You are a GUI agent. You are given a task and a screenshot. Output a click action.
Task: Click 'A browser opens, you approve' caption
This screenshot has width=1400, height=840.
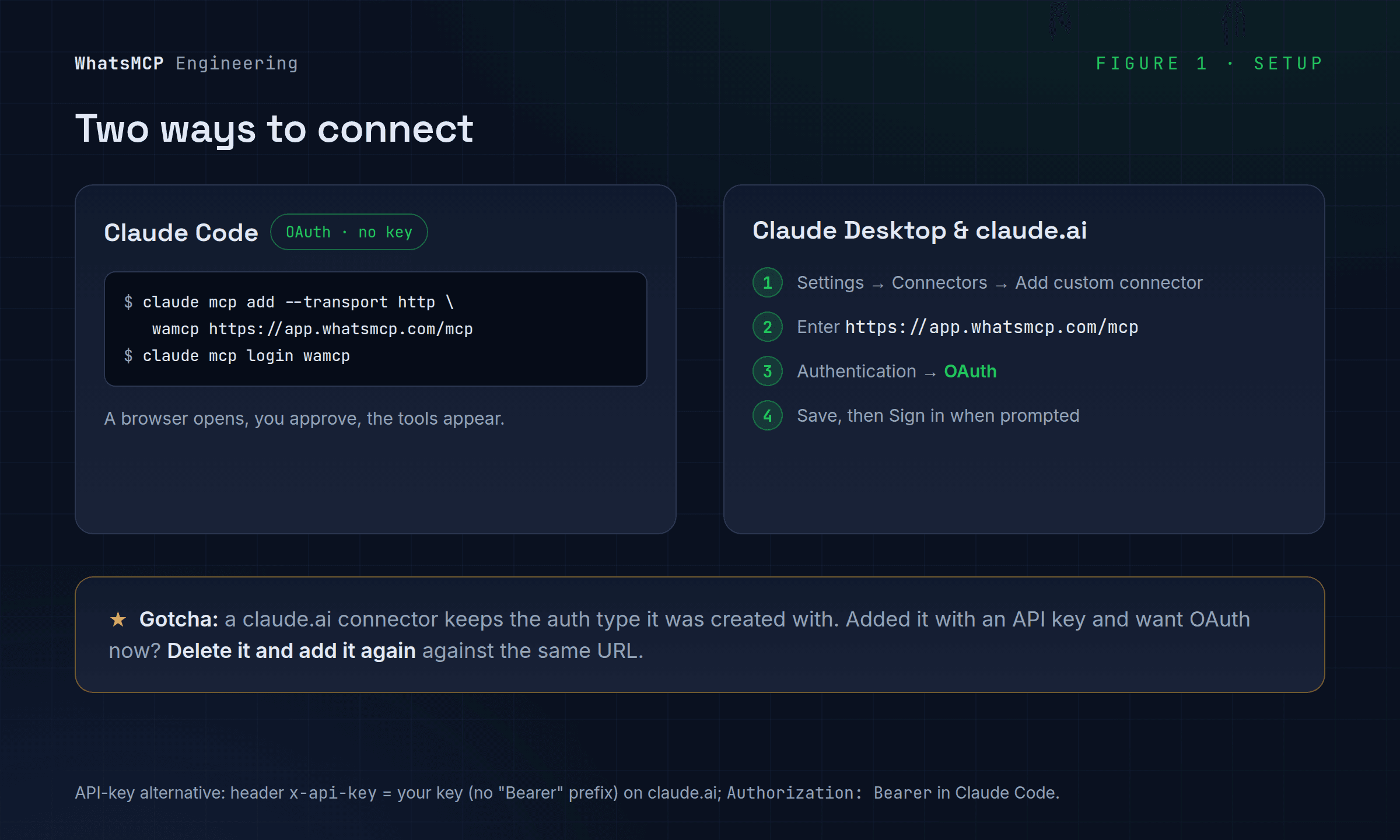304,419
